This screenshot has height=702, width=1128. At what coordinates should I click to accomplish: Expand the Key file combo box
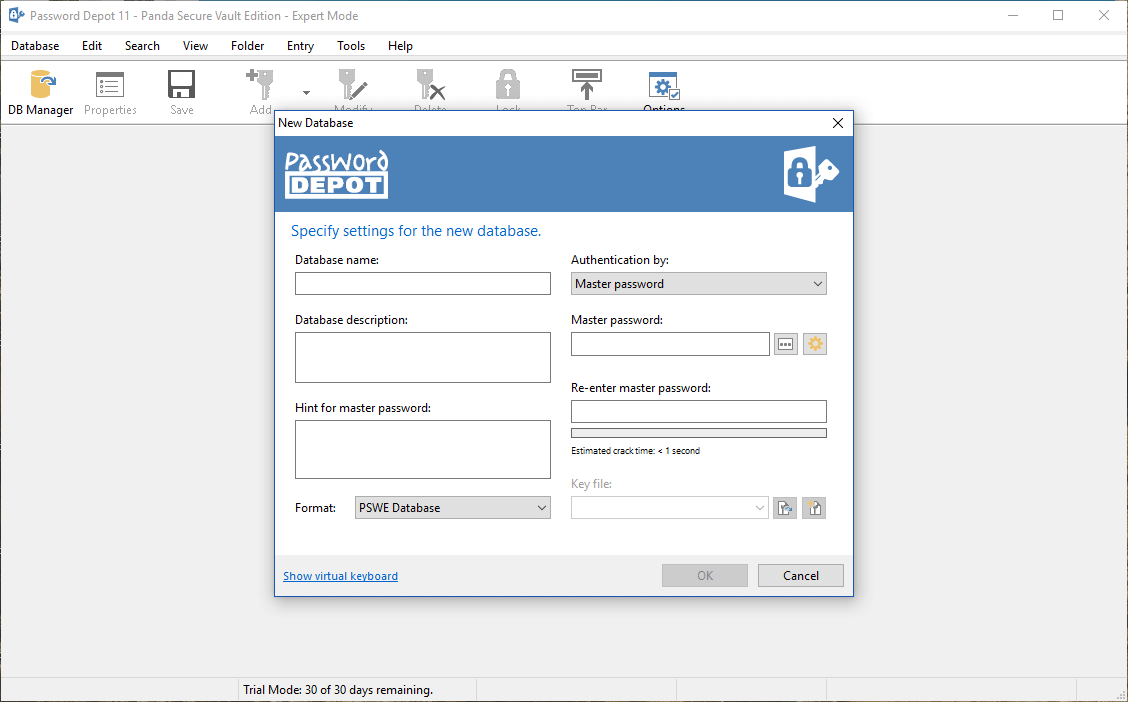point(670,508)
